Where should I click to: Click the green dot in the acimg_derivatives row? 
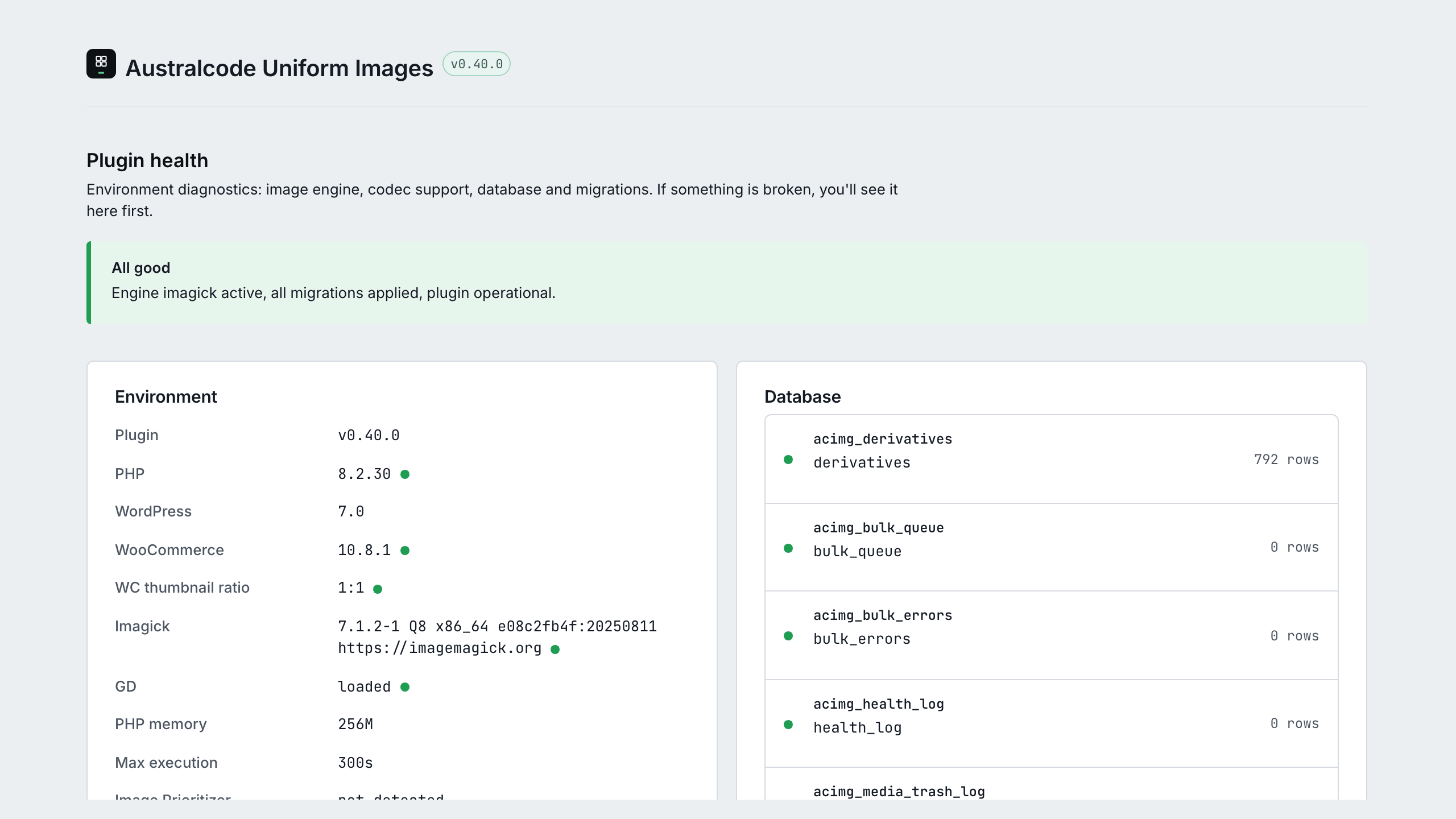788,460
